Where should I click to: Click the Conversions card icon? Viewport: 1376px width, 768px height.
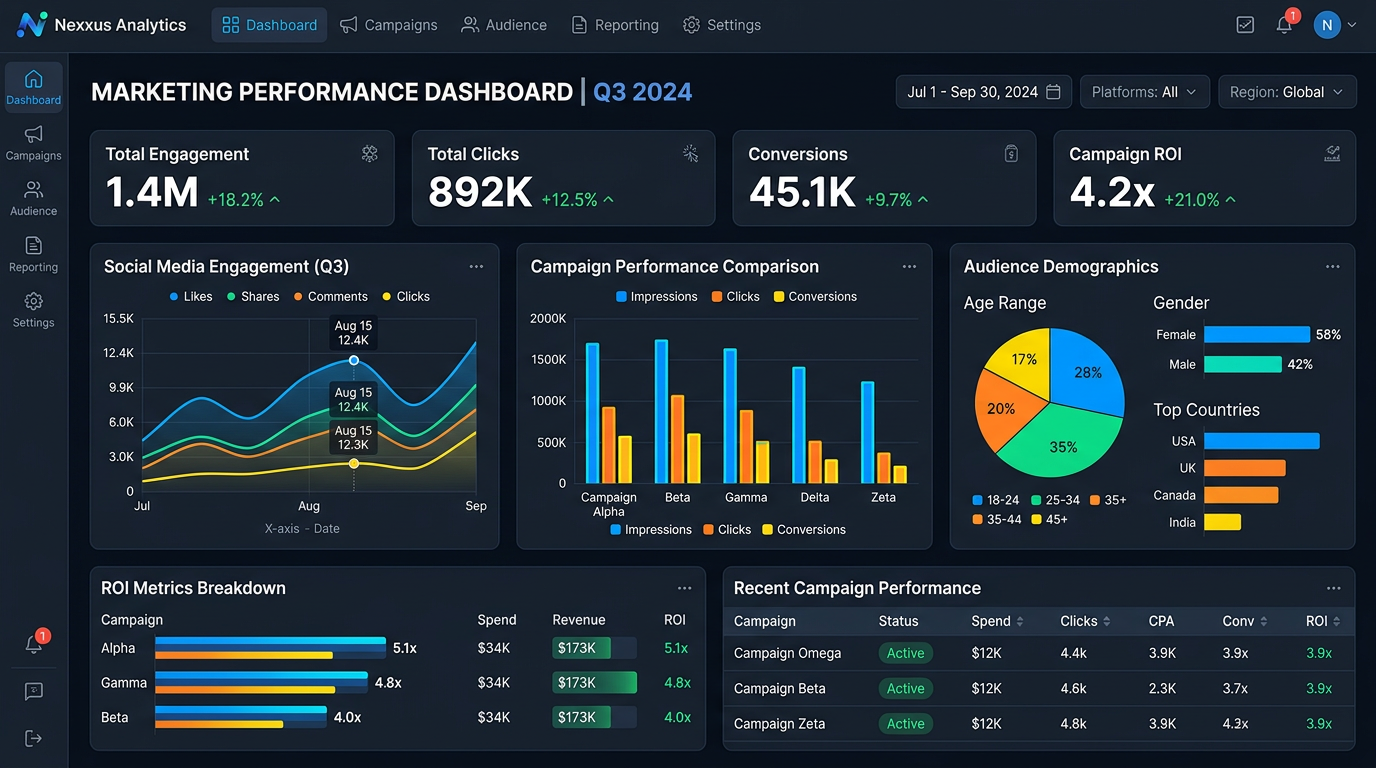[1011, 153]
